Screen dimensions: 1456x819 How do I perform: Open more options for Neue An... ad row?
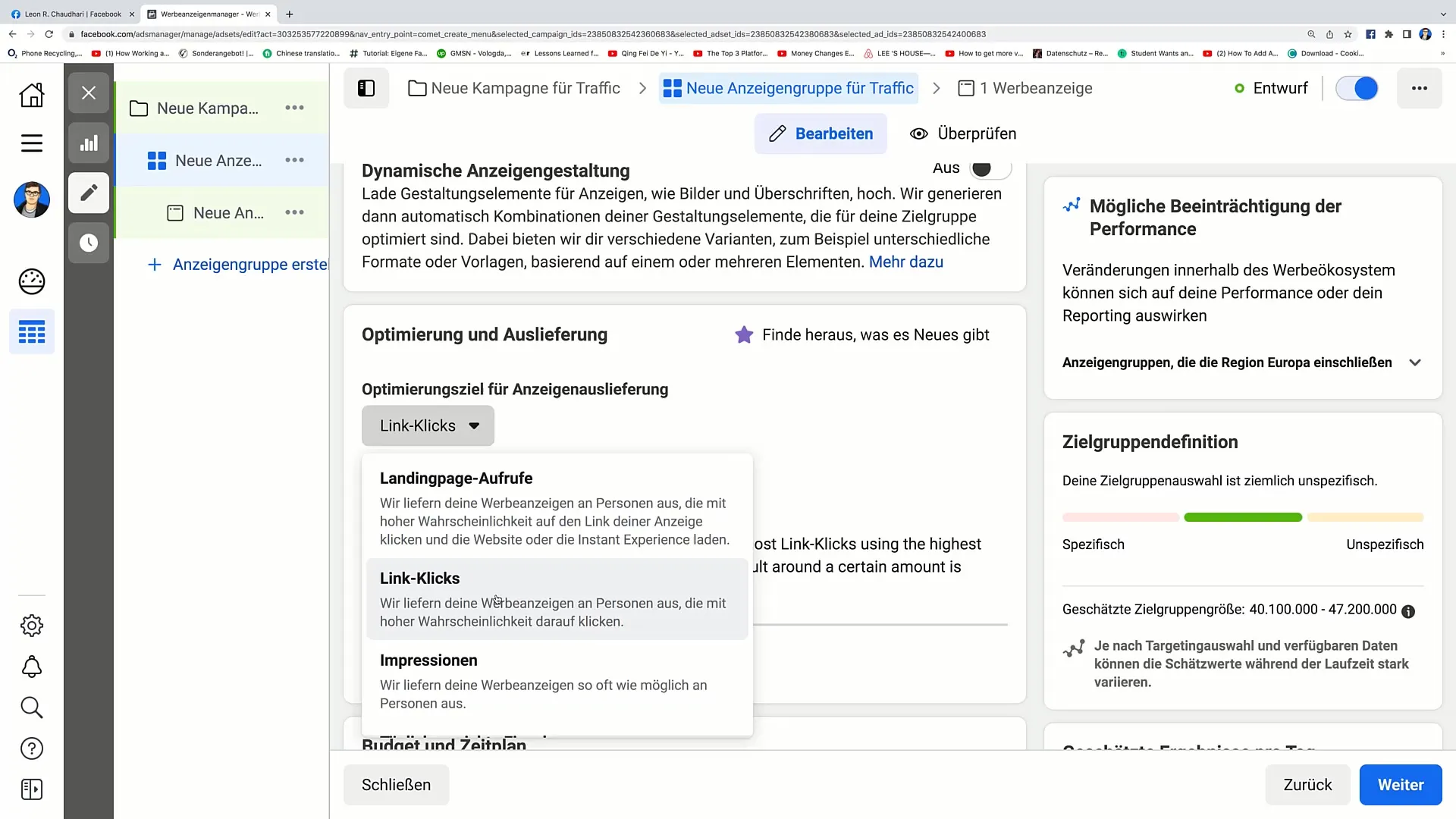[x=294, y=212]
